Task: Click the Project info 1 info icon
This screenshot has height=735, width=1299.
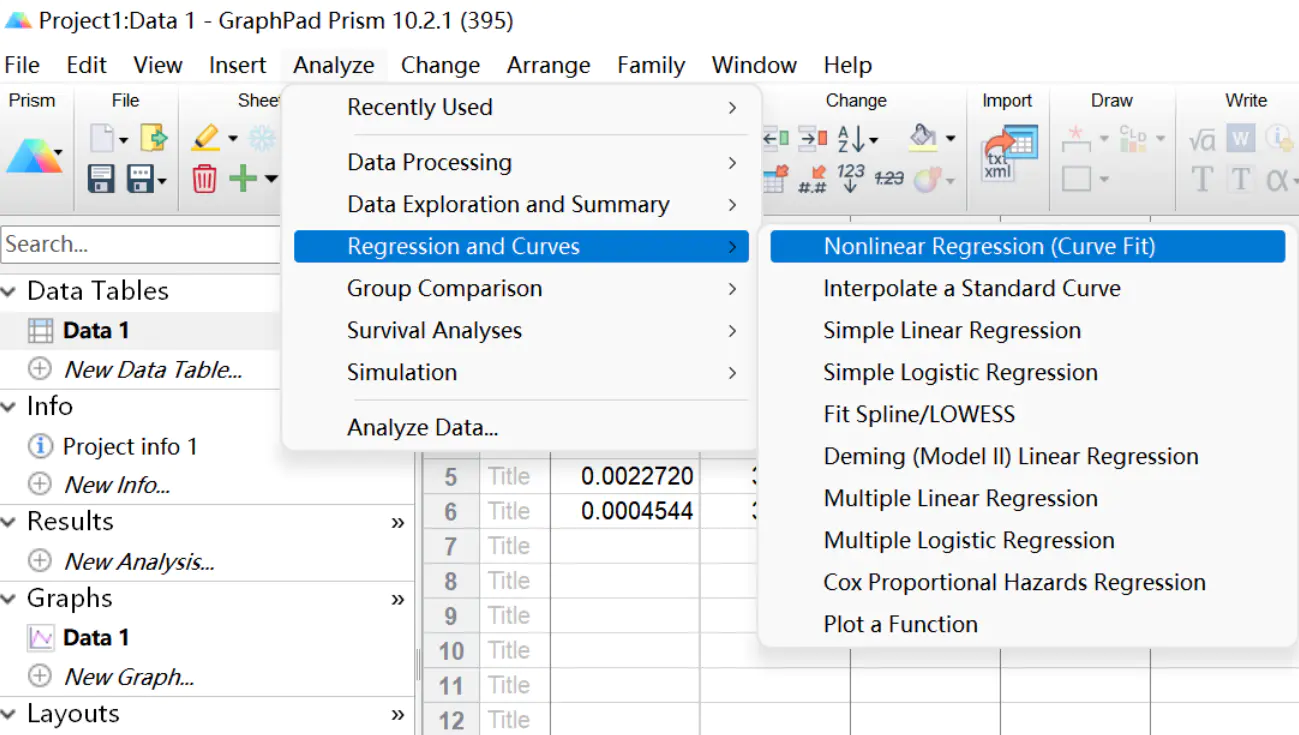Action: pyautogui.click(x=40, y=446)
